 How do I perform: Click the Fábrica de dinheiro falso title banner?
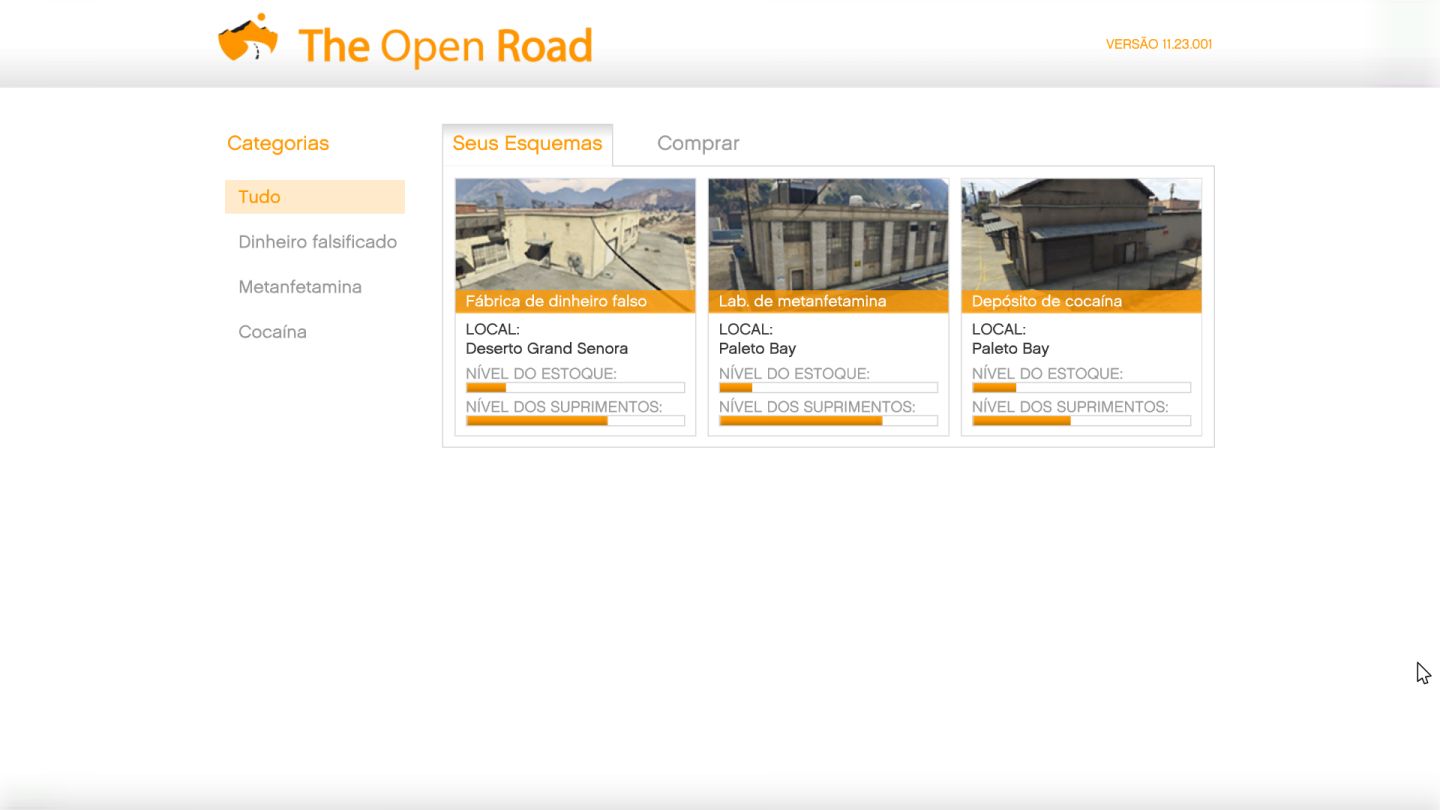click(x=575, y=301)
